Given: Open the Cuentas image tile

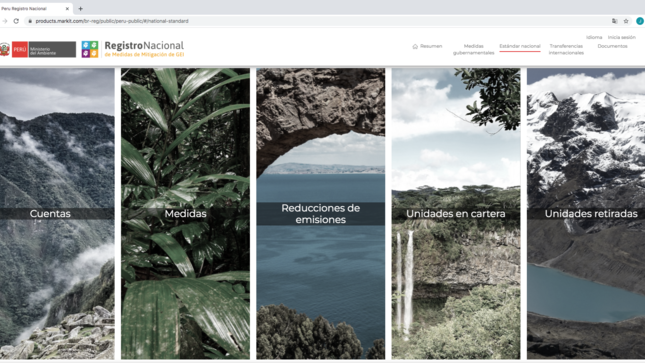Looking at the screenshot, I should point(57,214).
